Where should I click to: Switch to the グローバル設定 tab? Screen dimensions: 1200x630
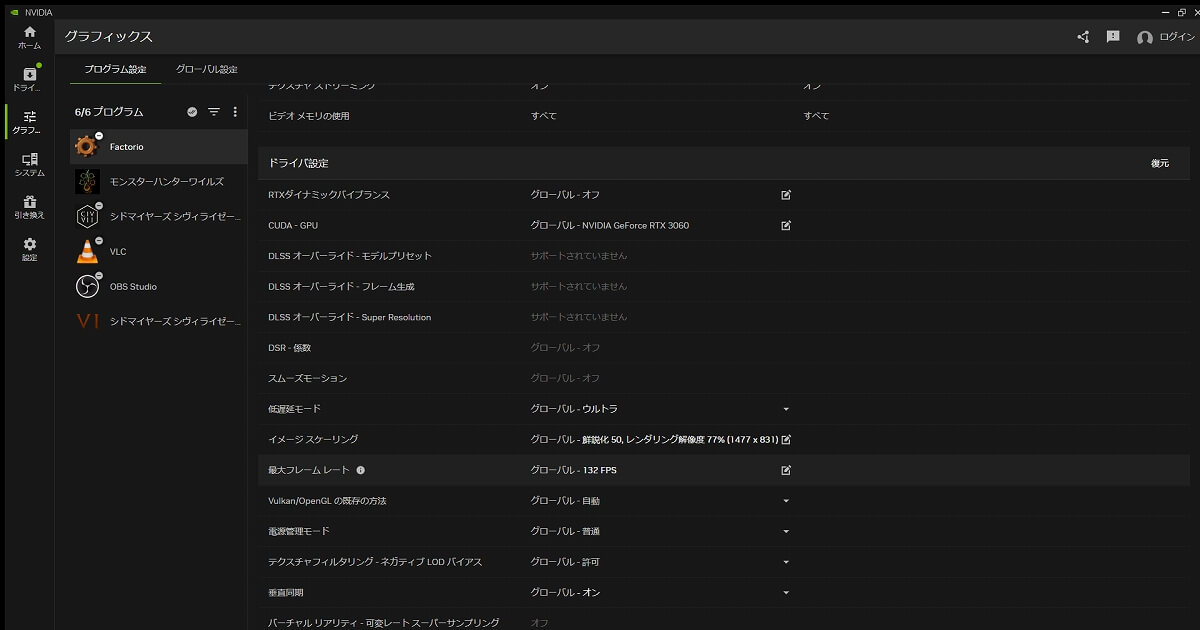point(207,70)
